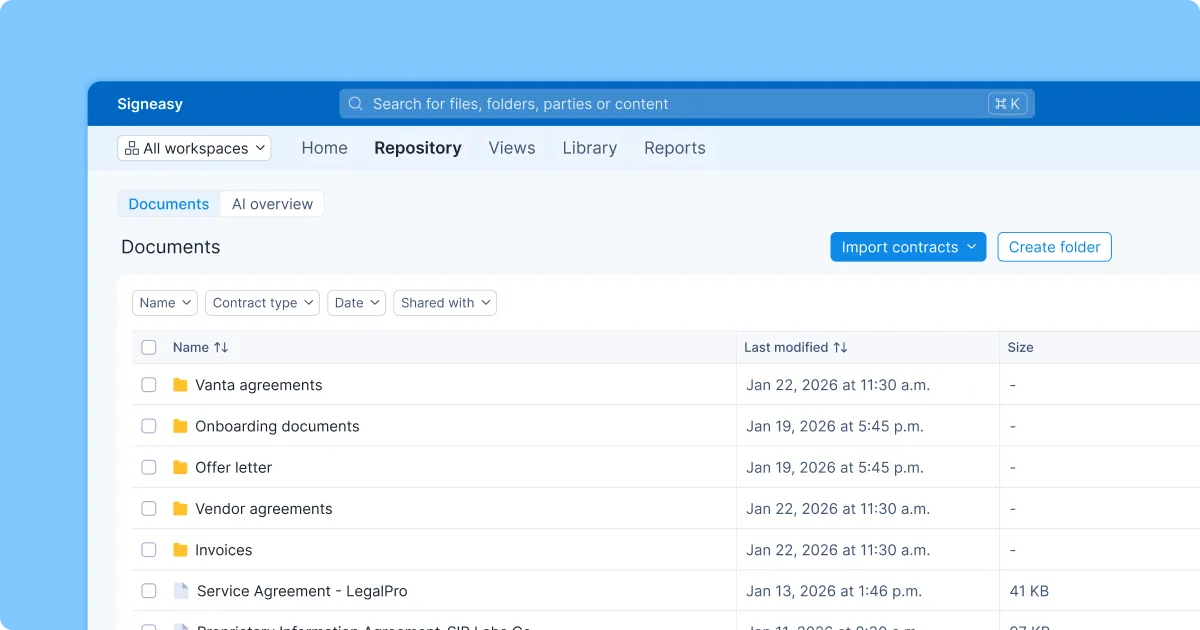Check the Onboarding documents row checkbox
Screen dimensions: 1200x630
149,426
